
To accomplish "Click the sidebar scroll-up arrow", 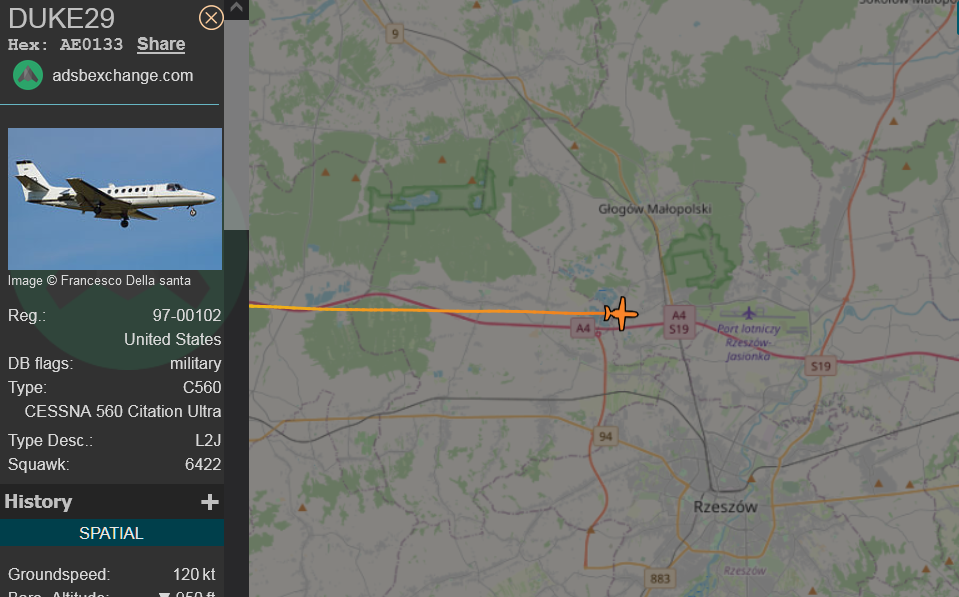I will tap(237, 9).
